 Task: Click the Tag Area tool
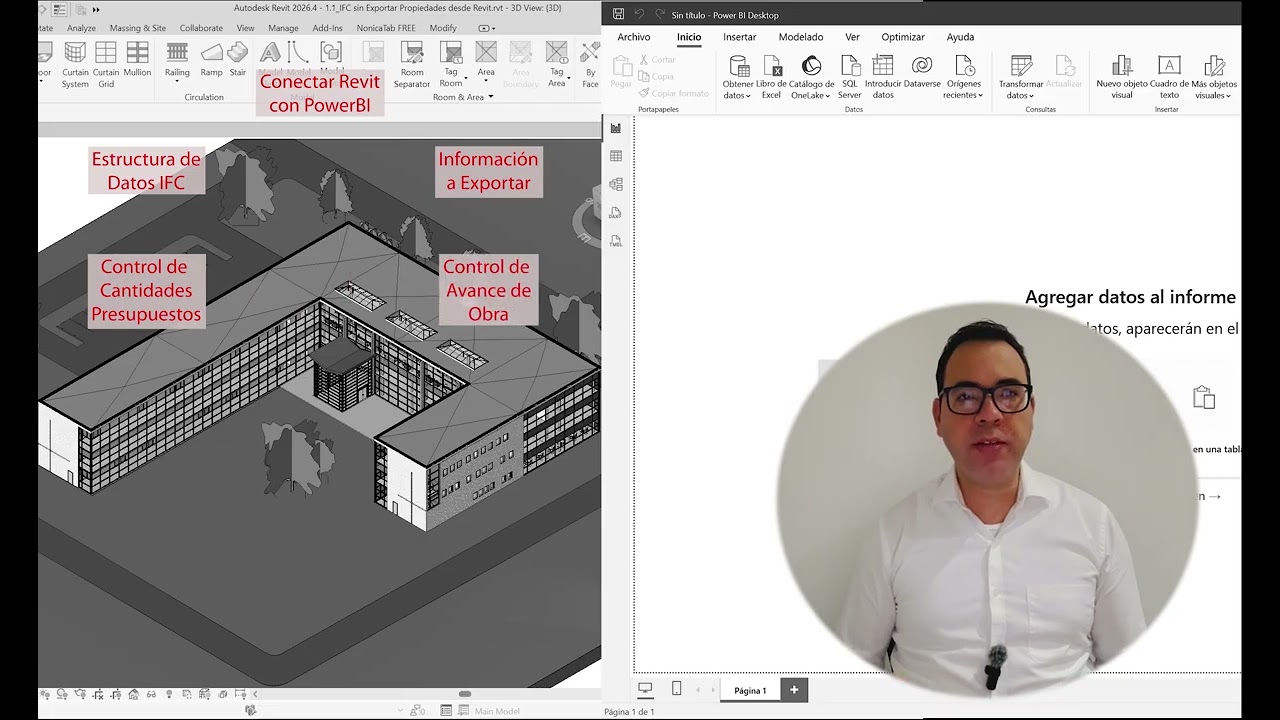[x=557, y=65]
